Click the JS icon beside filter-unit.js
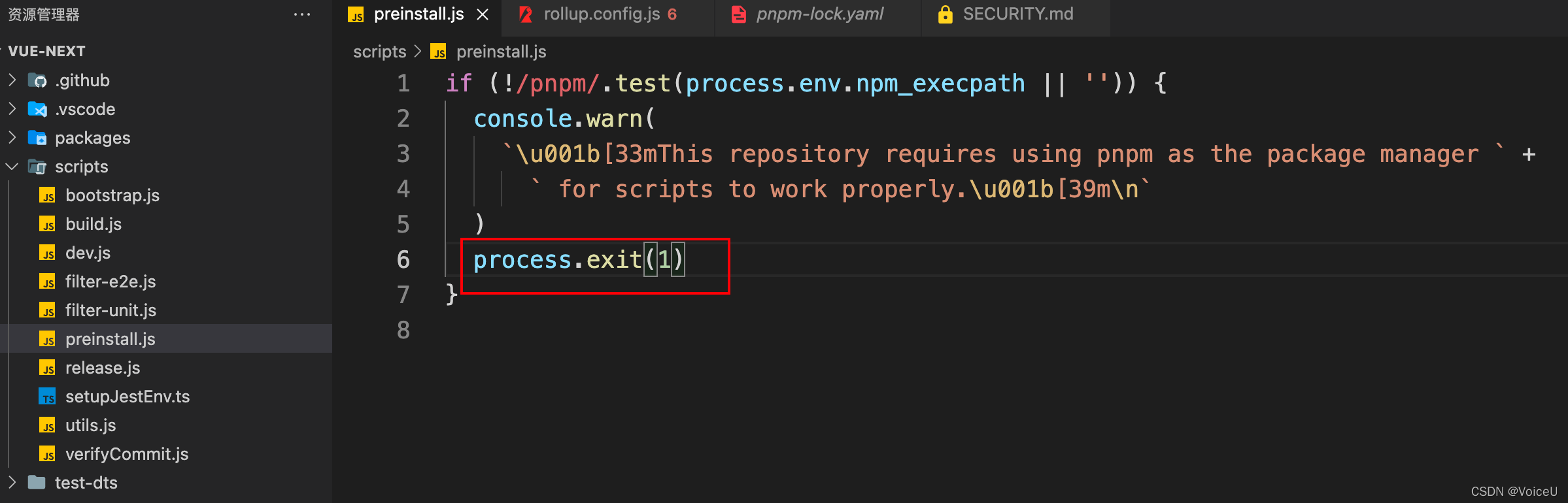 coord(47,310)
